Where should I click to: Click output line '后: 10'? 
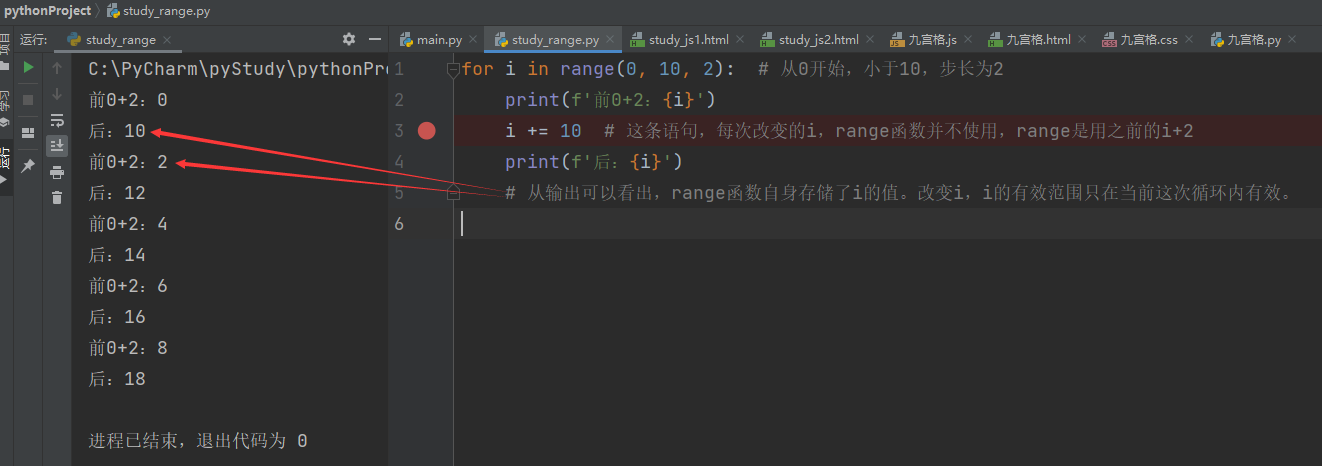[x=117, y=131]
